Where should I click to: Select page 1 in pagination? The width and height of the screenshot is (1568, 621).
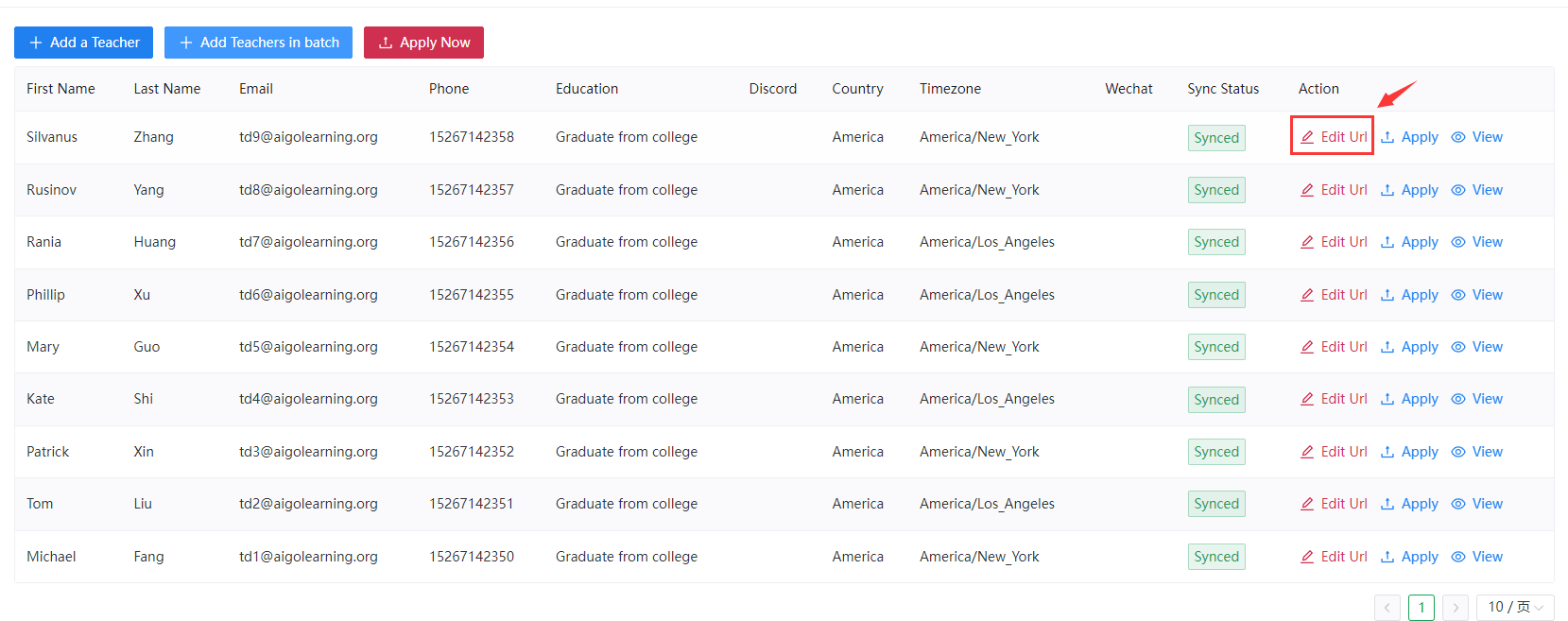[1422, 607]
